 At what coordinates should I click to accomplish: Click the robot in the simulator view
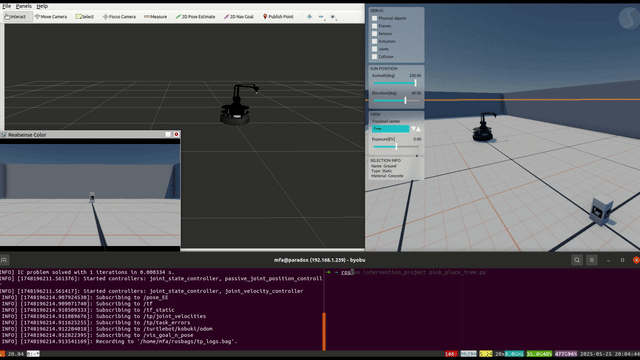coord(483,127)
